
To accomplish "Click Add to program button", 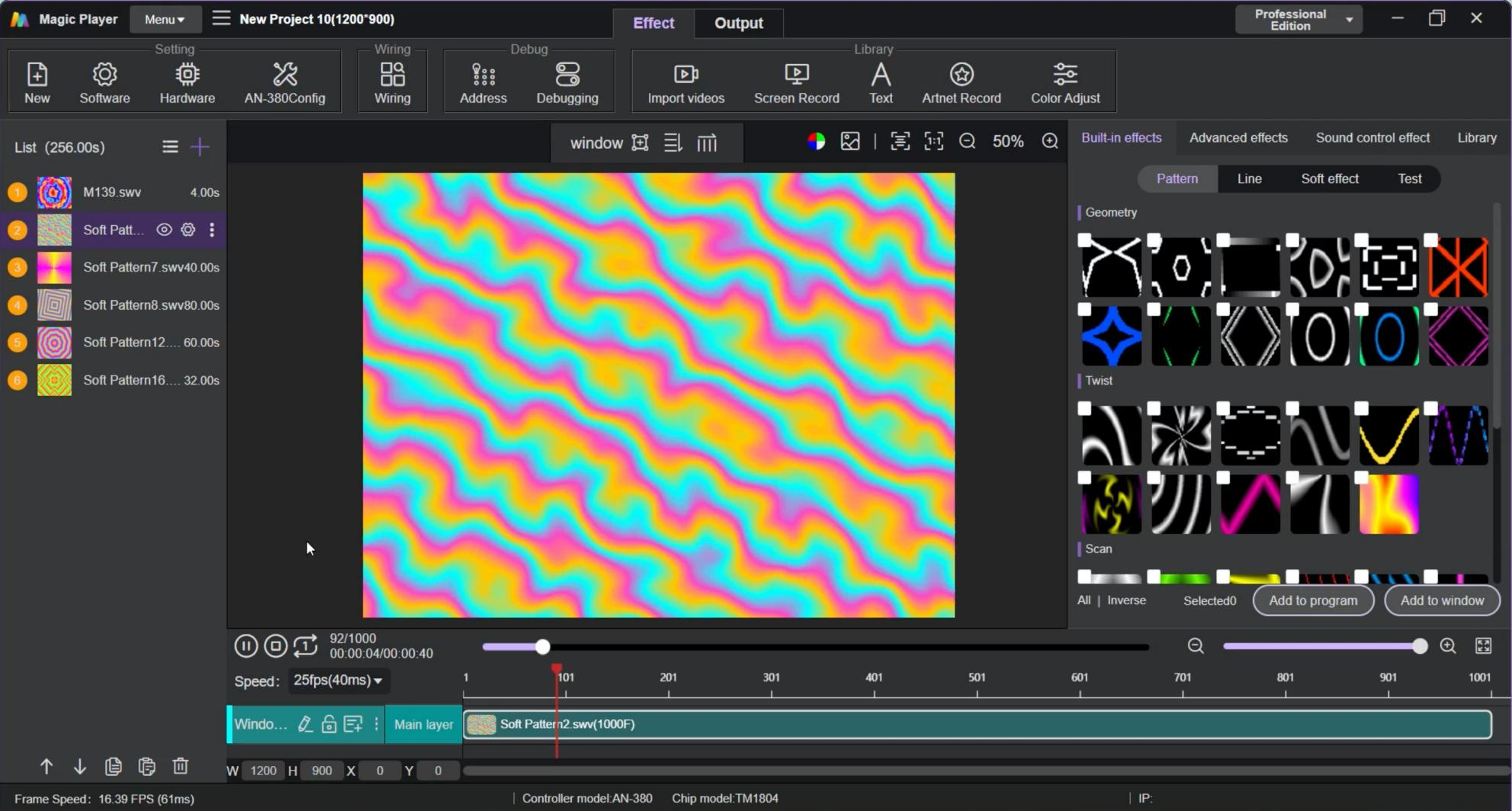I will point(1313,600).
